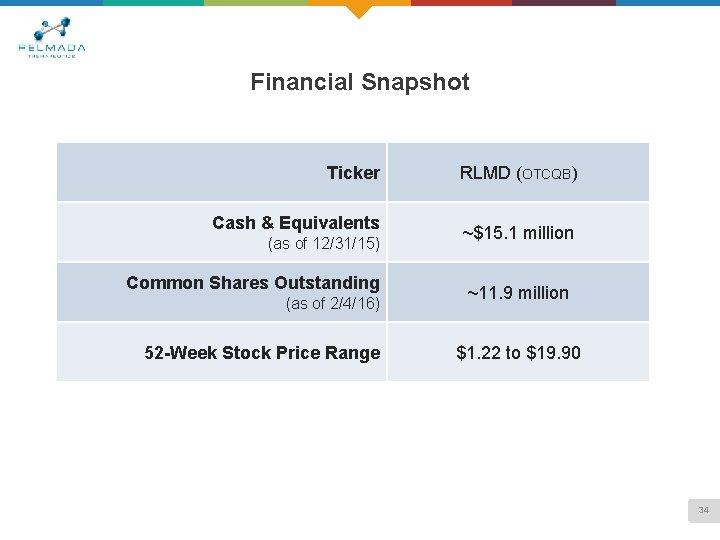Click the Relmada molecule logo icon
This screenshot has width=720, height=540.
pos(51,28)
